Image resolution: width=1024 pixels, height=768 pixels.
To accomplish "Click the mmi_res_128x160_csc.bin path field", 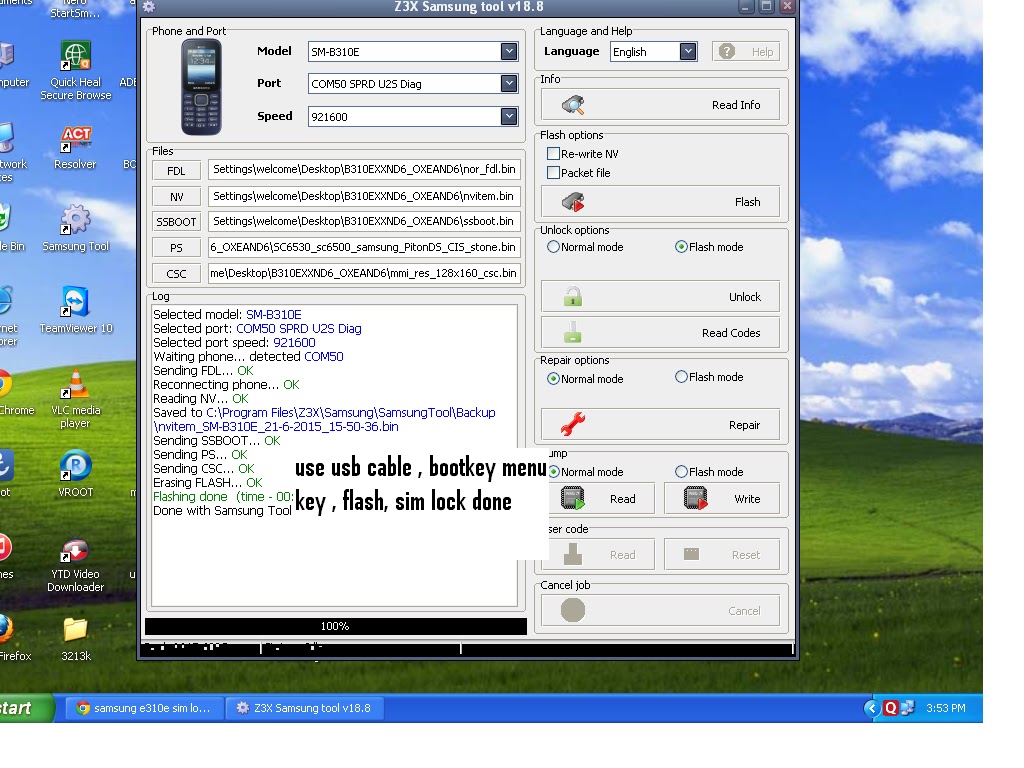I will [364, 273].
